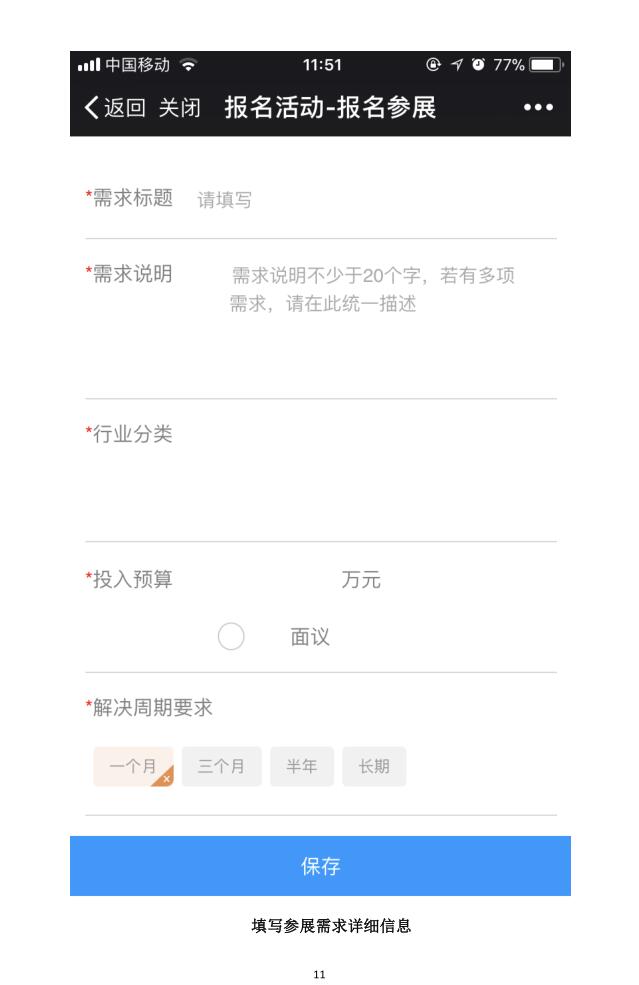Pick the 长期 period option
Image resolution: width=639 pixels, height=985 pixels.
coord(374,767)
